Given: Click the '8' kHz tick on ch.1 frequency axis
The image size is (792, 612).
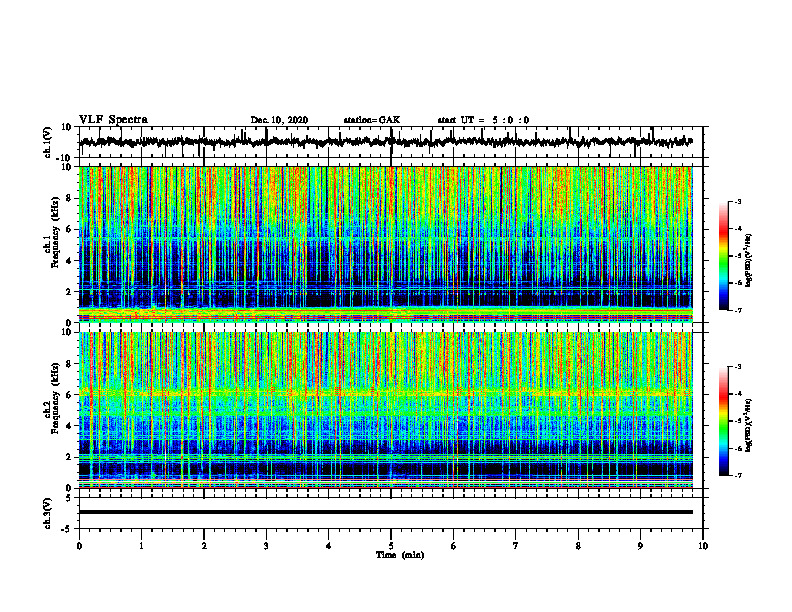Looking at the screenshot, I should pyautogui.click(x=69, y=198).
